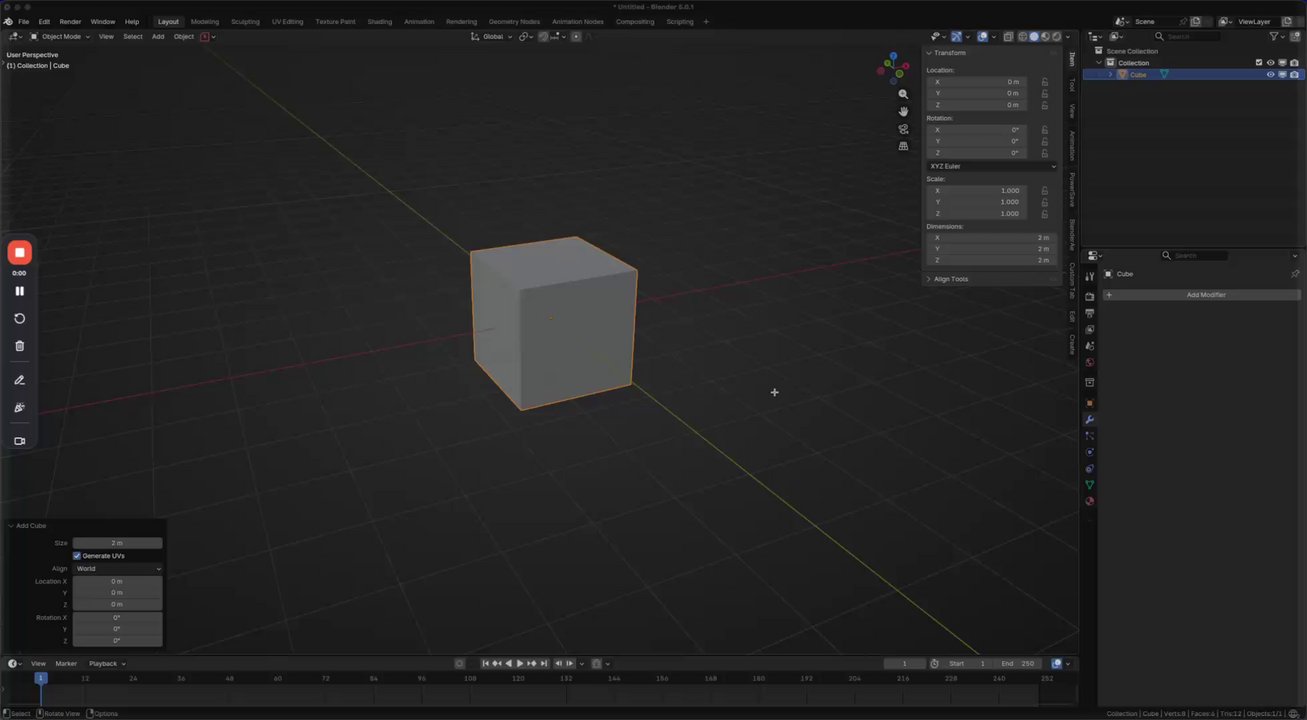Click the hand pan icon in the viewport
This screenshot has width=1307, height=720.
pos(903,111)
